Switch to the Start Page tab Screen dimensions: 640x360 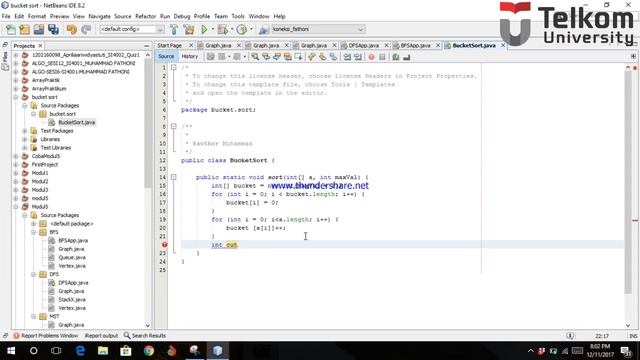click(169, 45)
